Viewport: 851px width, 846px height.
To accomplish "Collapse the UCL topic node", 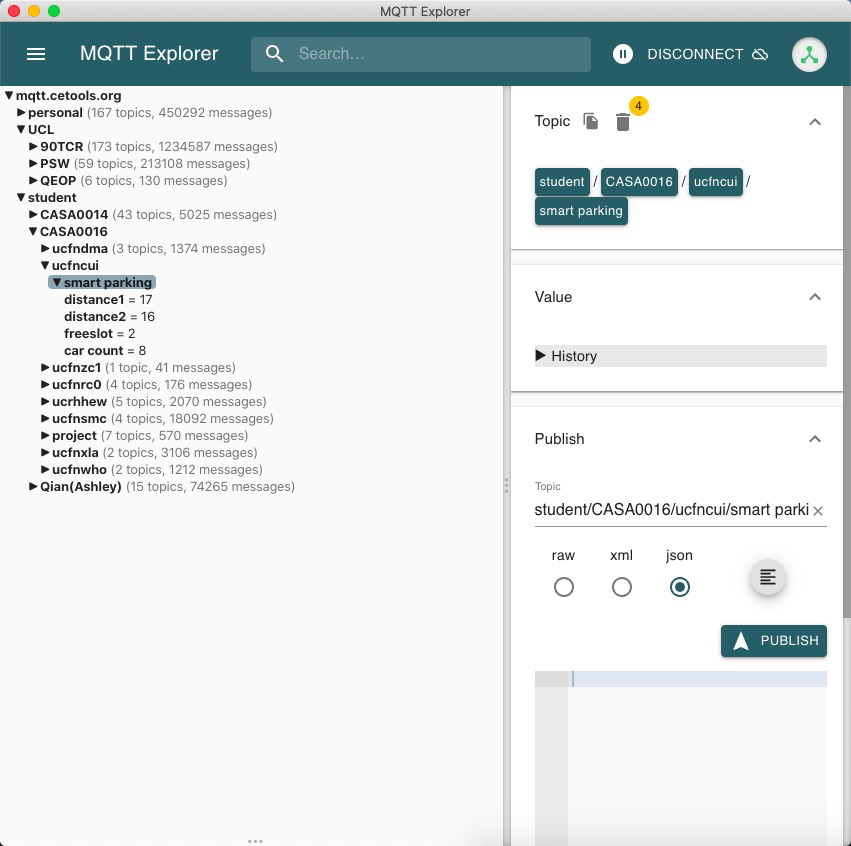I will click(x=21, y=129).
